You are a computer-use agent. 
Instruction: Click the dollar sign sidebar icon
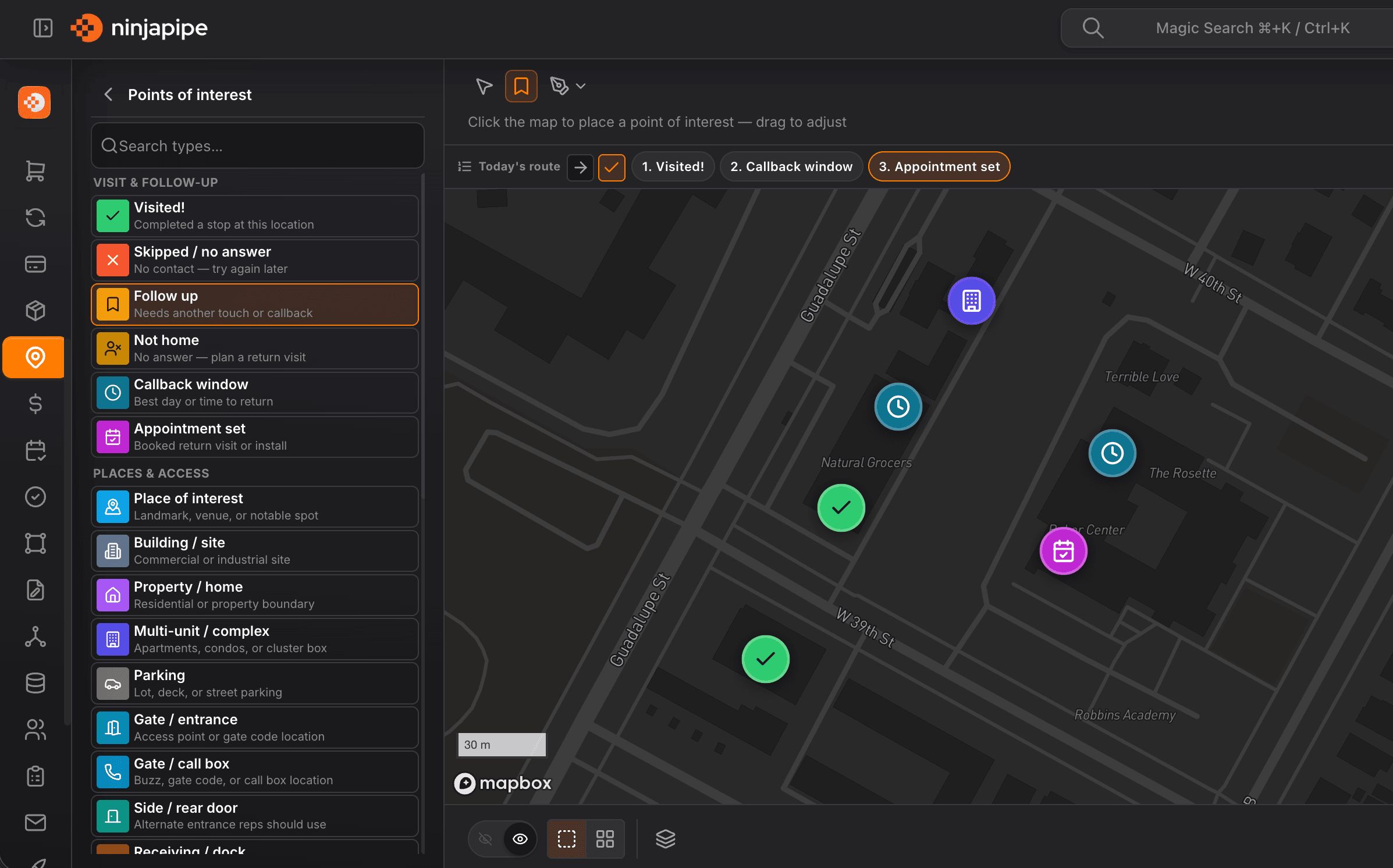coord(35,404)
